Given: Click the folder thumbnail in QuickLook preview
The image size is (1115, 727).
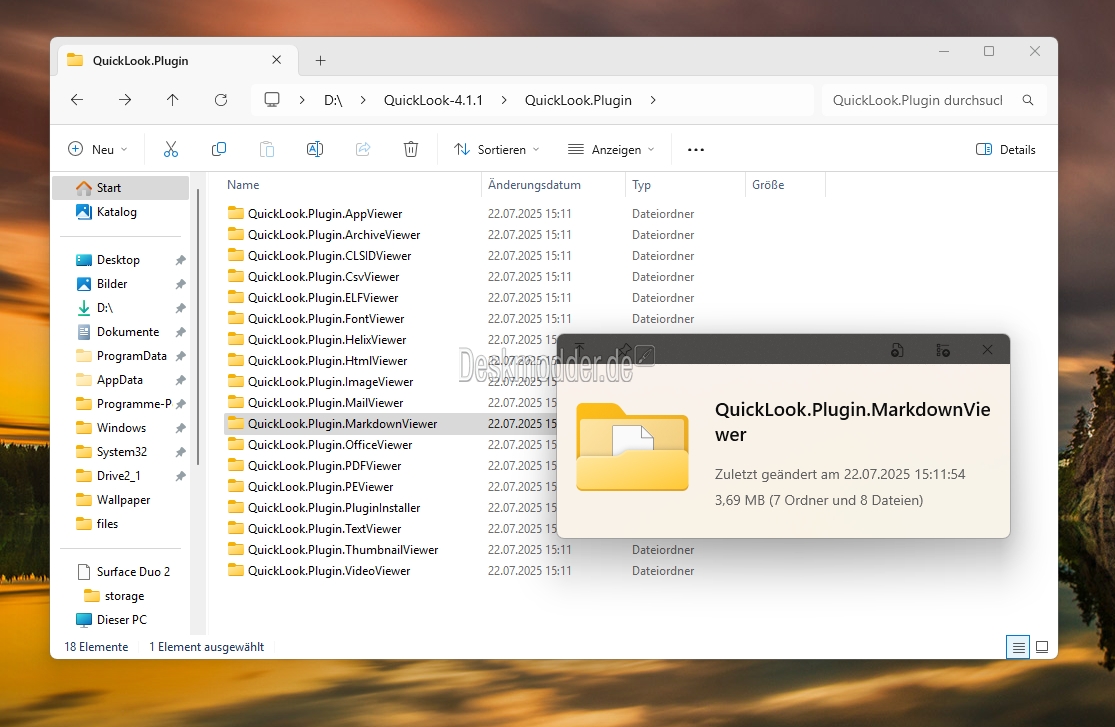Looking at the screenshot, I should click(x=632, y=447).
